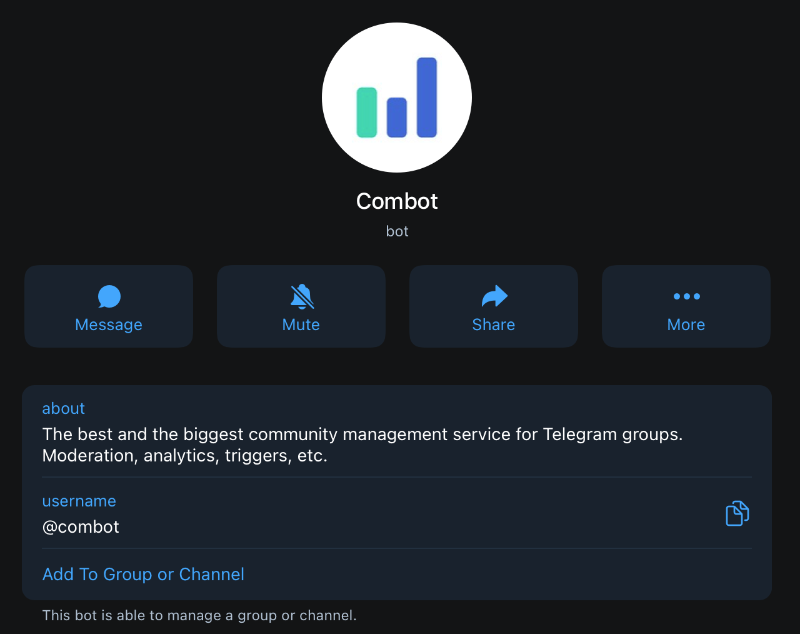800x634 pixels.
Task: Click the Combot title name
Action: (397, 201)
